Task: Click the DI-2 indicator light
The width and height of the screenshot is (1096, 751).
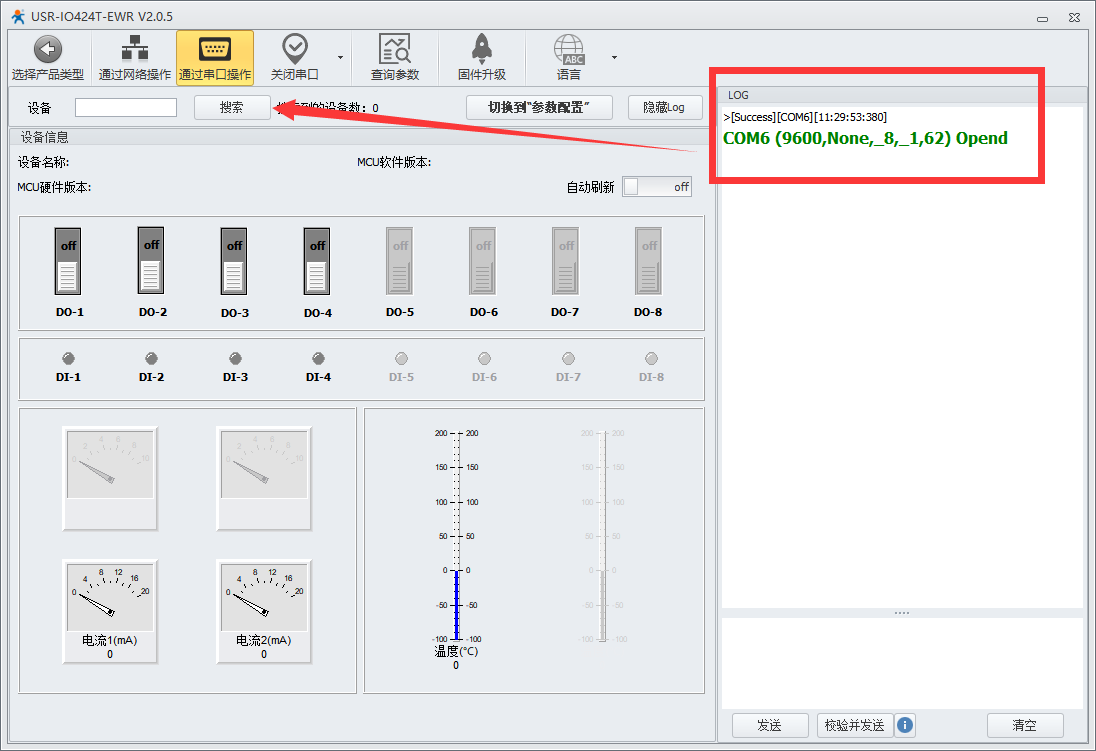Action: pos(151,359)
